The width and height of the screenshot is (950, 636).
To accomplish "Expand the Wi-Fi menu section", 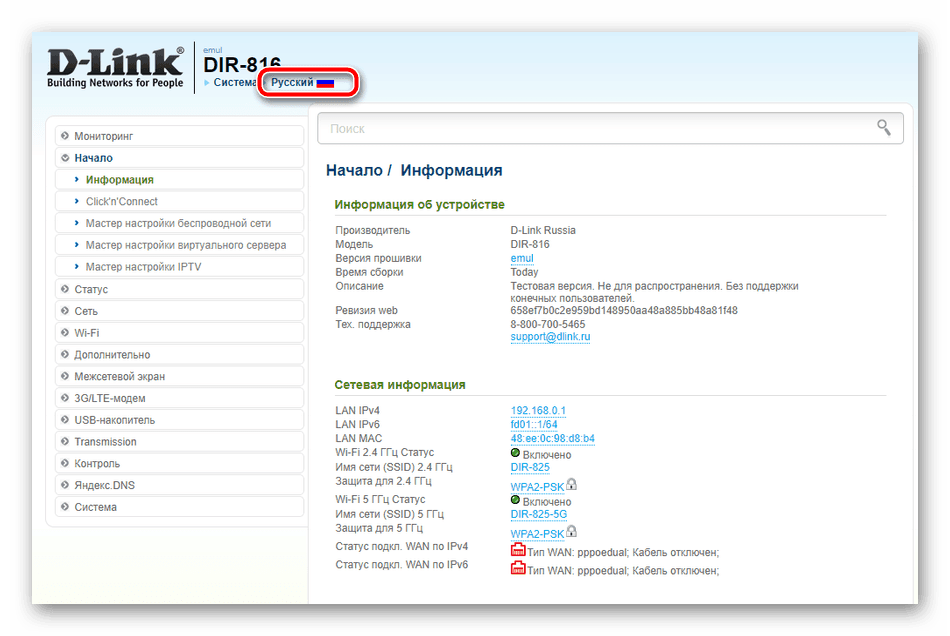I will click(x=179, y=333).
